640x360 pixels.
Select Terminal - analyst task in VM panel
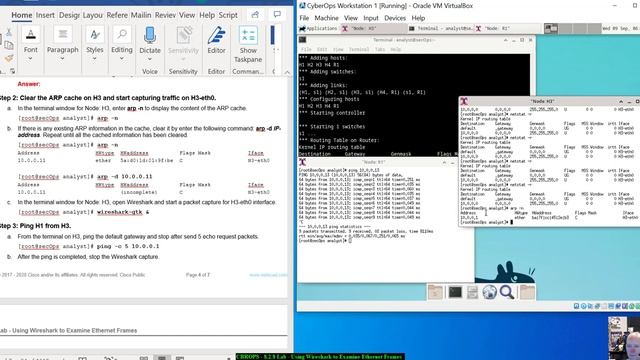point(441,28)
